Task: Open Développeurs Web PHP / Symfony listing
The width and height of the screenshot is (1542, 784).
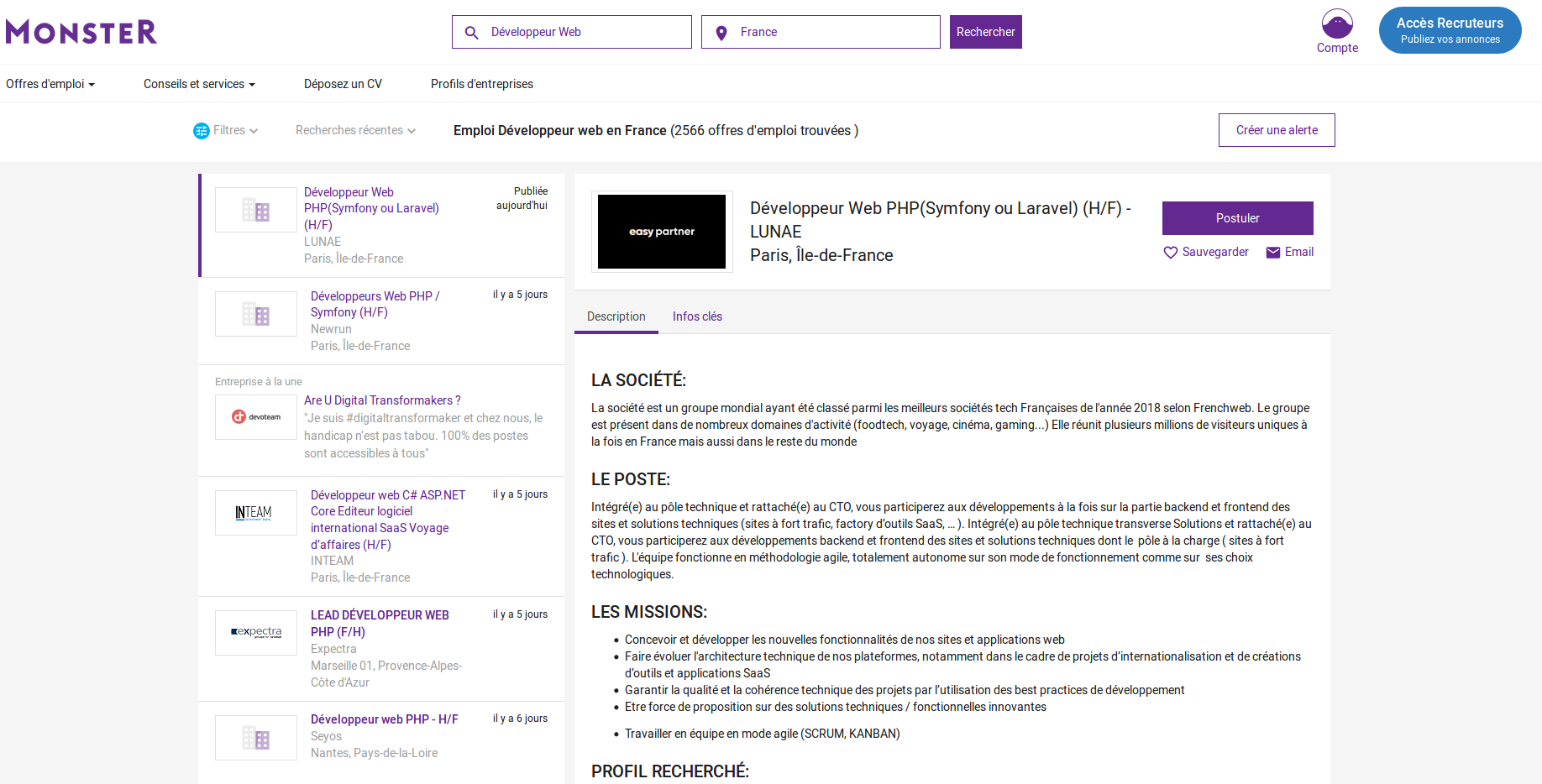Action: coord(375,304)
